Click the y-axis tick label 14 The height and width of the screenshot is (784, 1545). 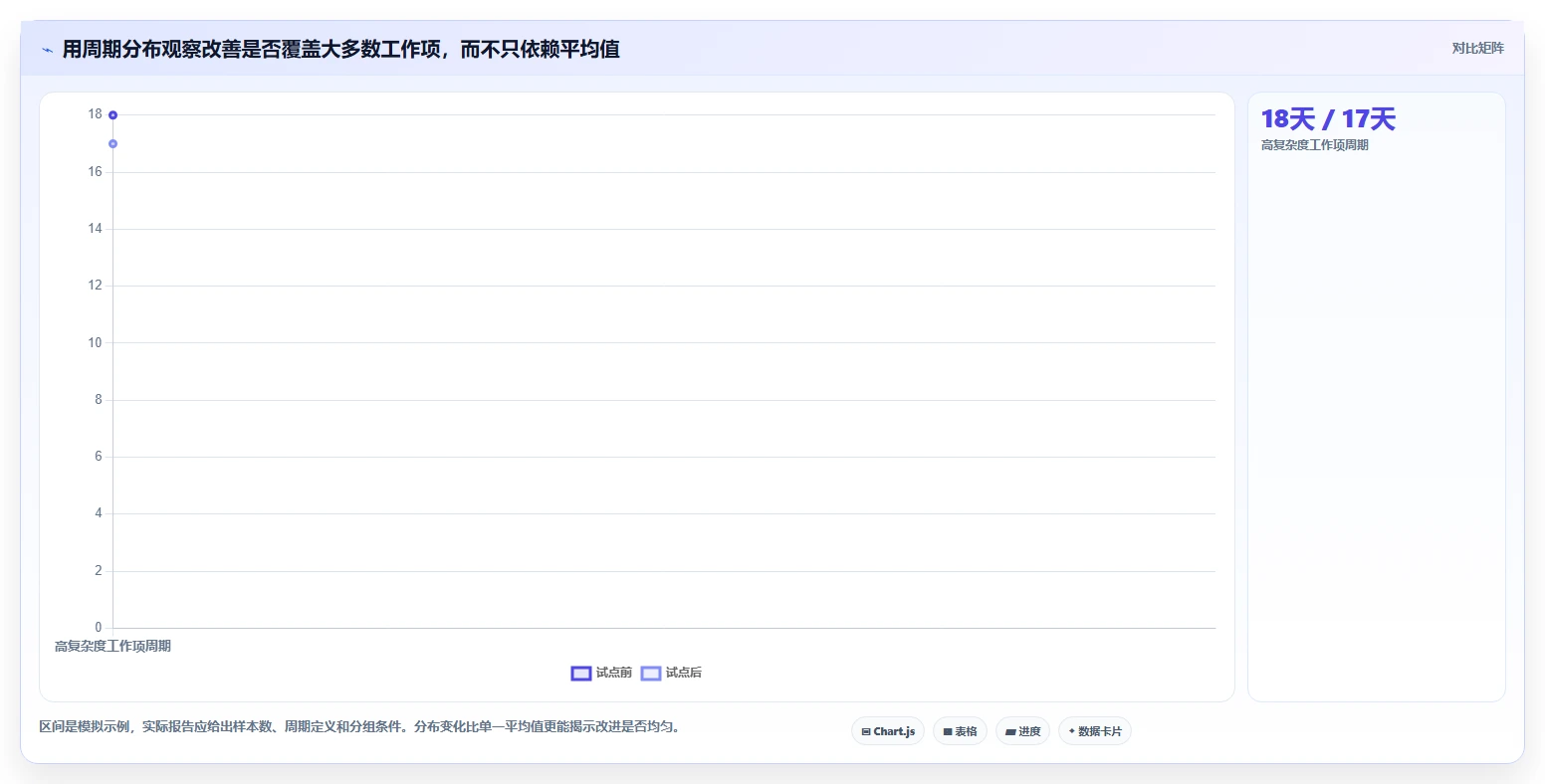[x=95, y=229]
